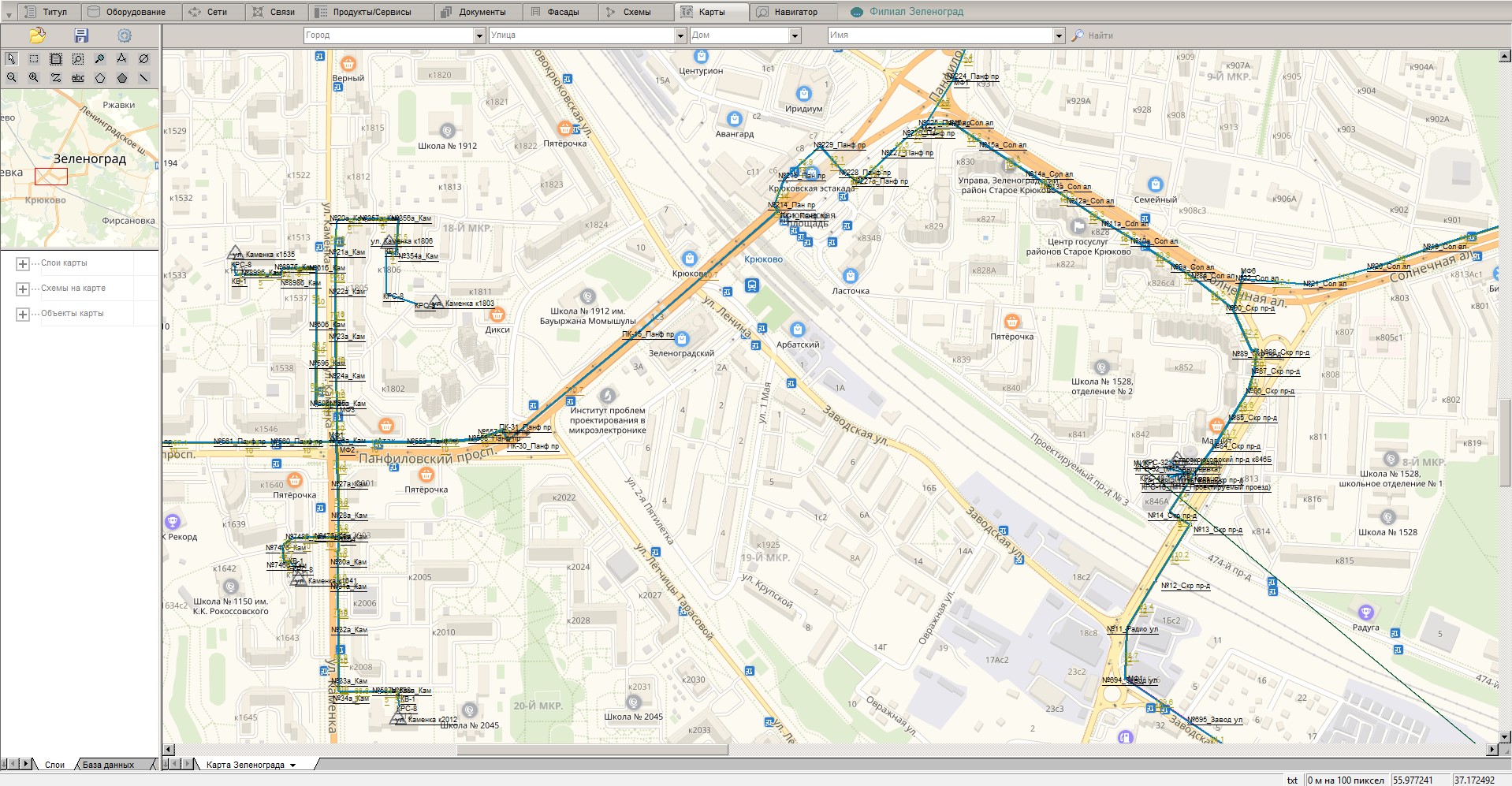1512x786 pixels.
Task: Click the Крюково train station icon
Action: (x=752, y=285)
